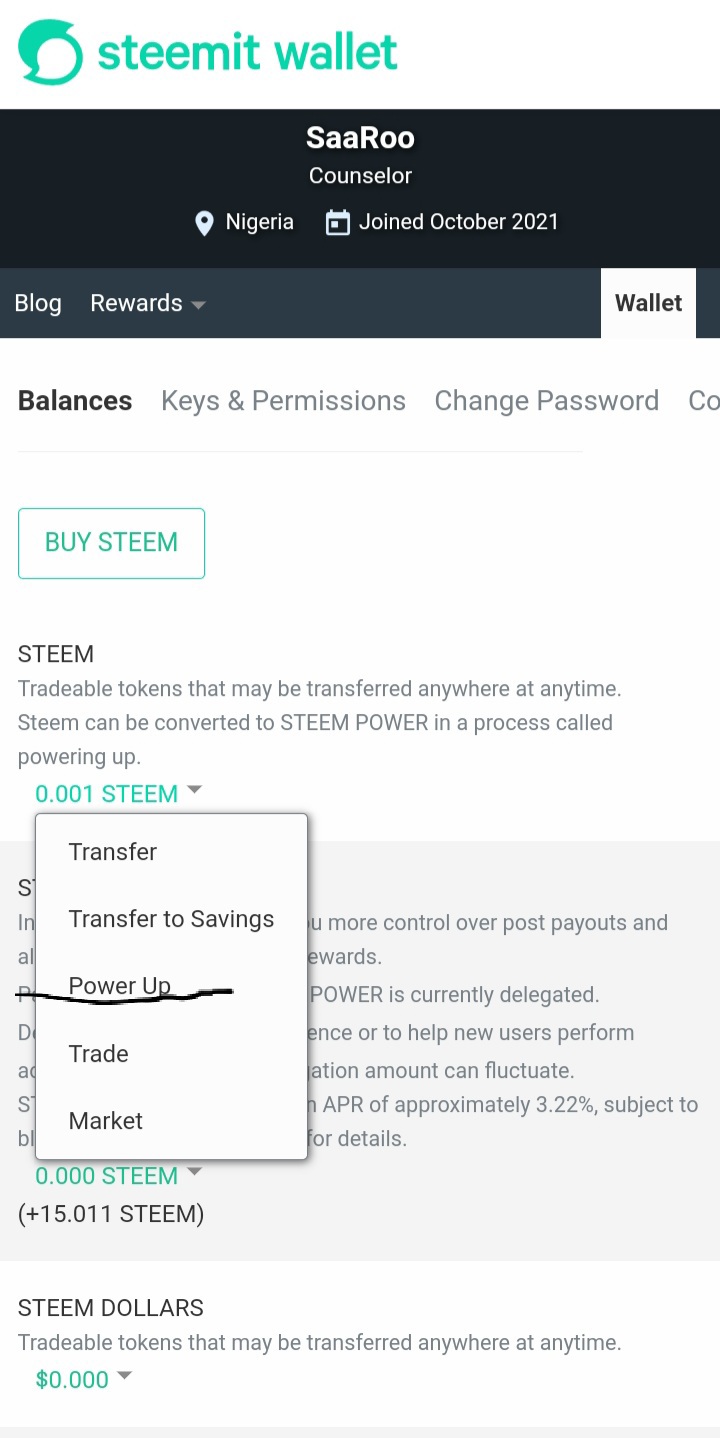Click the calendar icon beside Joined October 2021

pyautogui.click(x=338, y=223)
